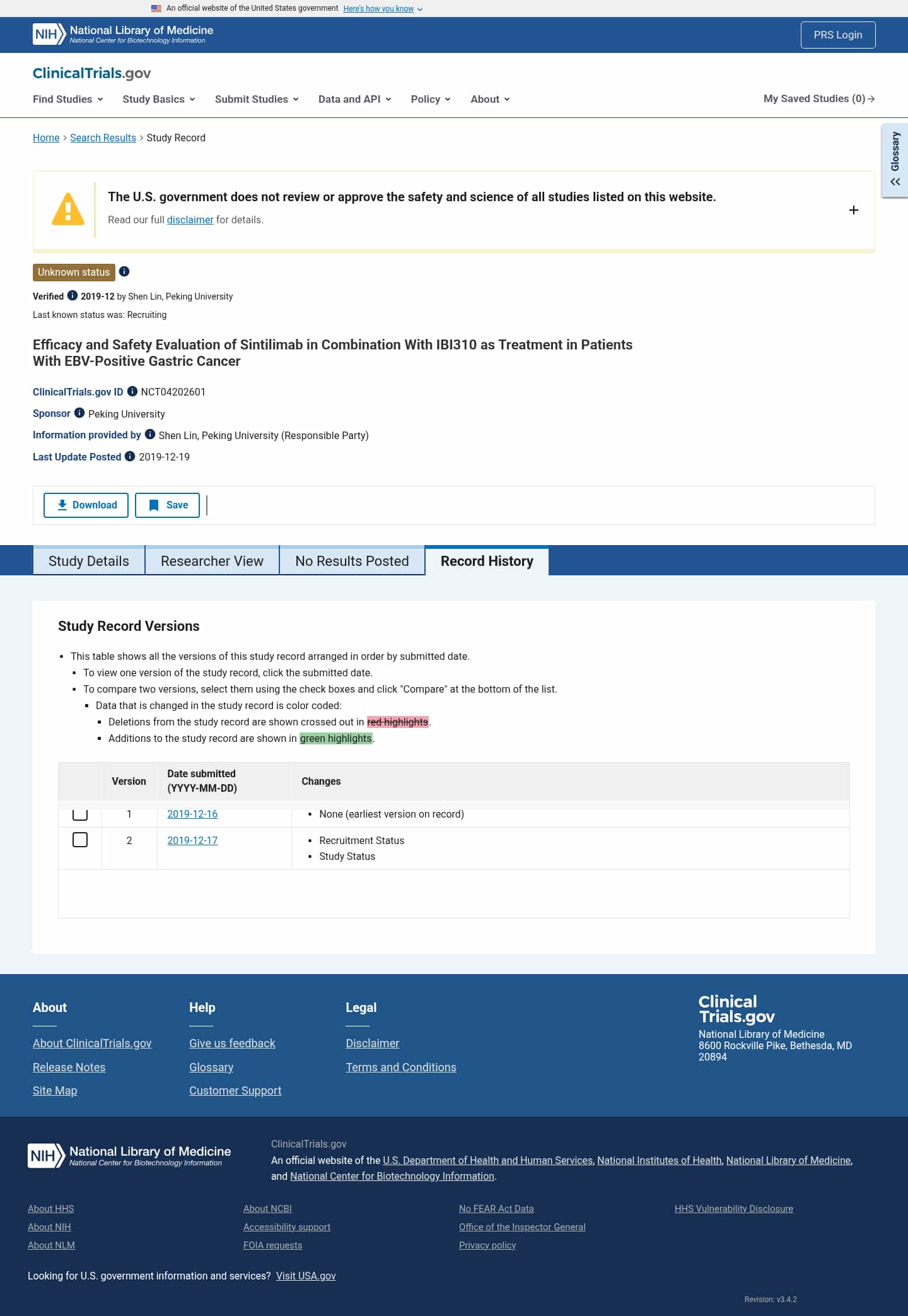Open U.S. Department of Health and Human Services link
This screenshot has height=1316, width=908.
tap(487, 1160)
